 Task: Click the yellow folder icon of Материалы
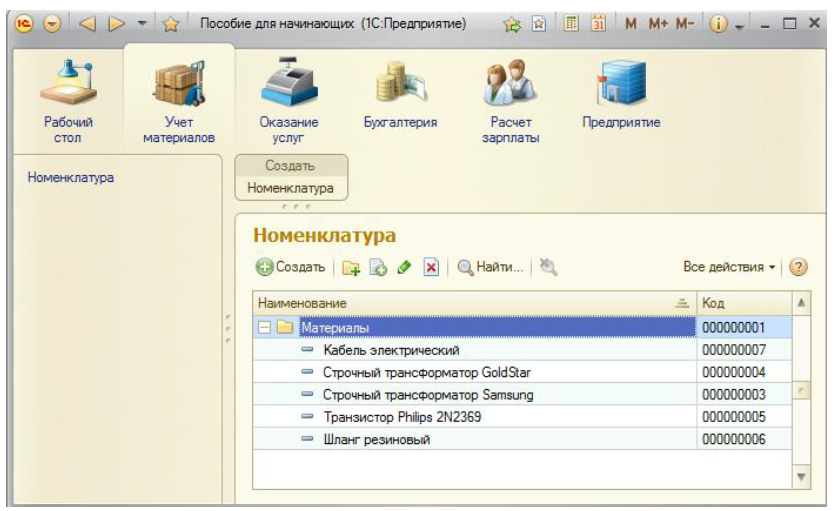[x=285, y=327]
